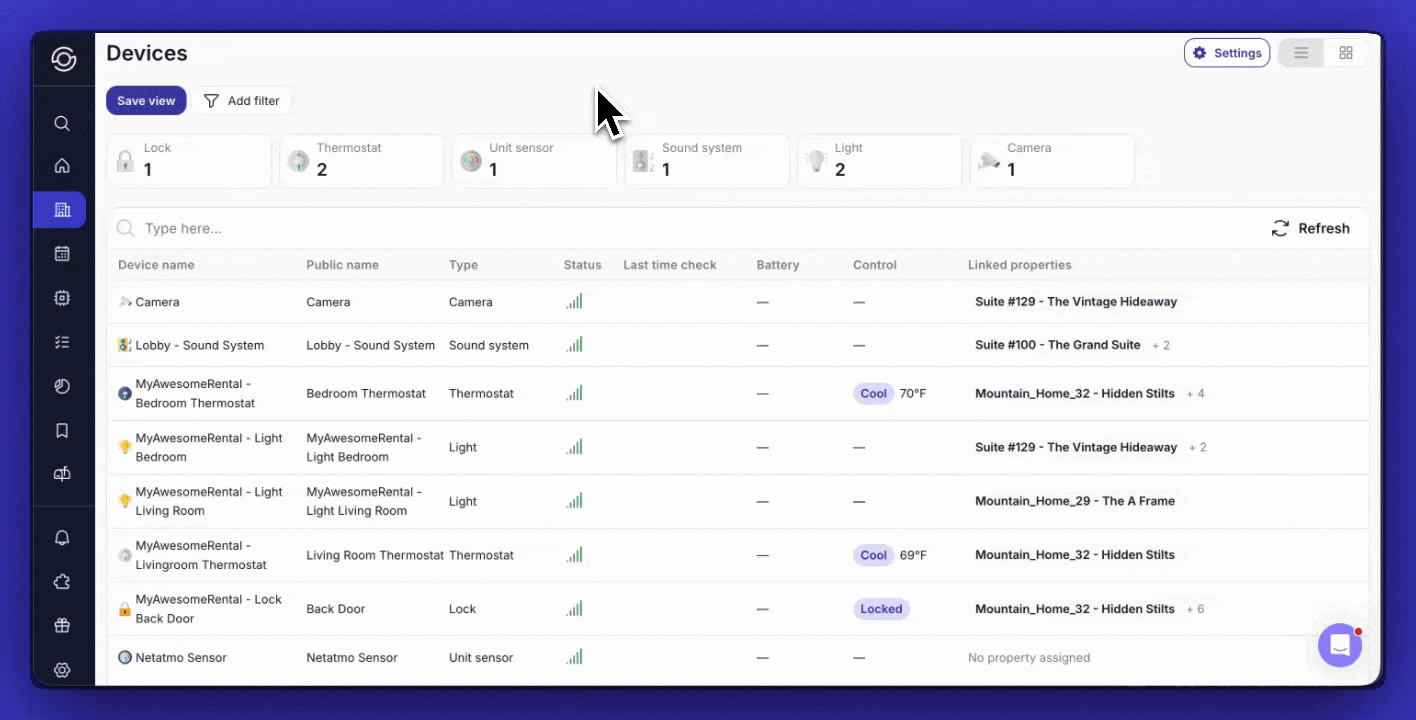Viewport: 1416px width, 720px height.
Task: Switch to list view layout
Action: click(x=1301, y=53)
